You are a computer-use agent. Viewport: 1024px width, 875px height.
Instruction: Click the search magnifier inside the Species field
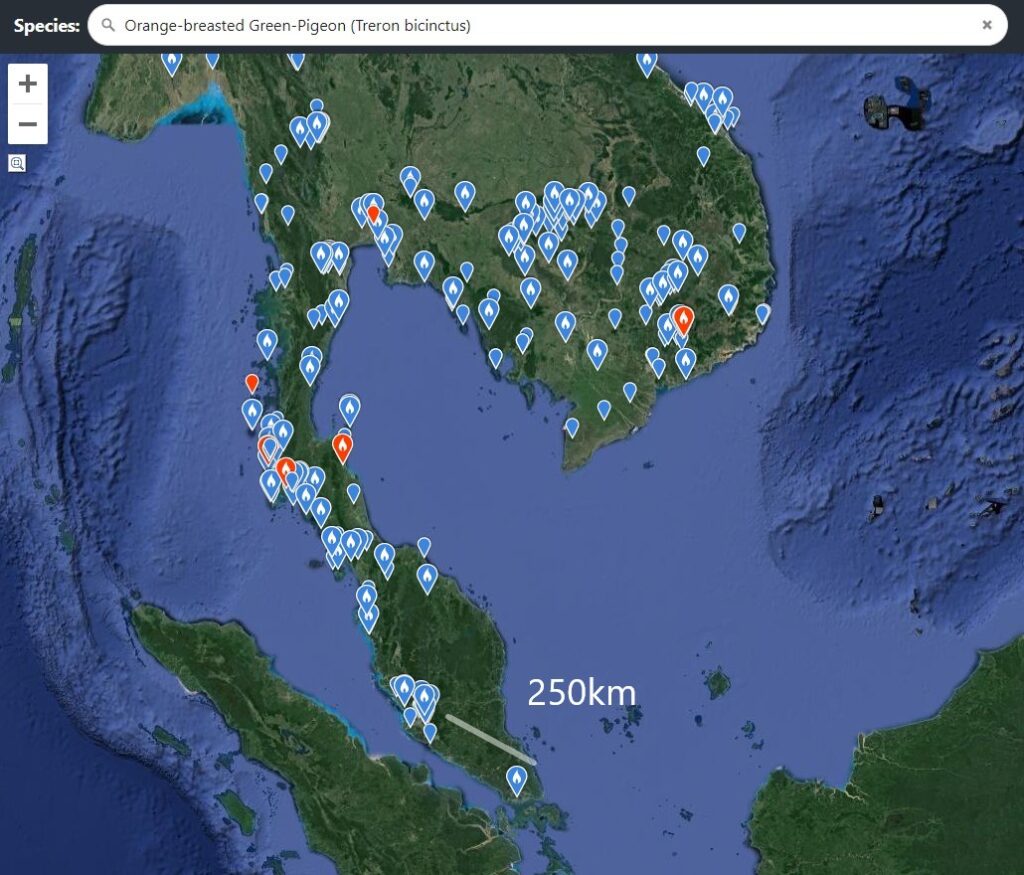coord(109,25)
